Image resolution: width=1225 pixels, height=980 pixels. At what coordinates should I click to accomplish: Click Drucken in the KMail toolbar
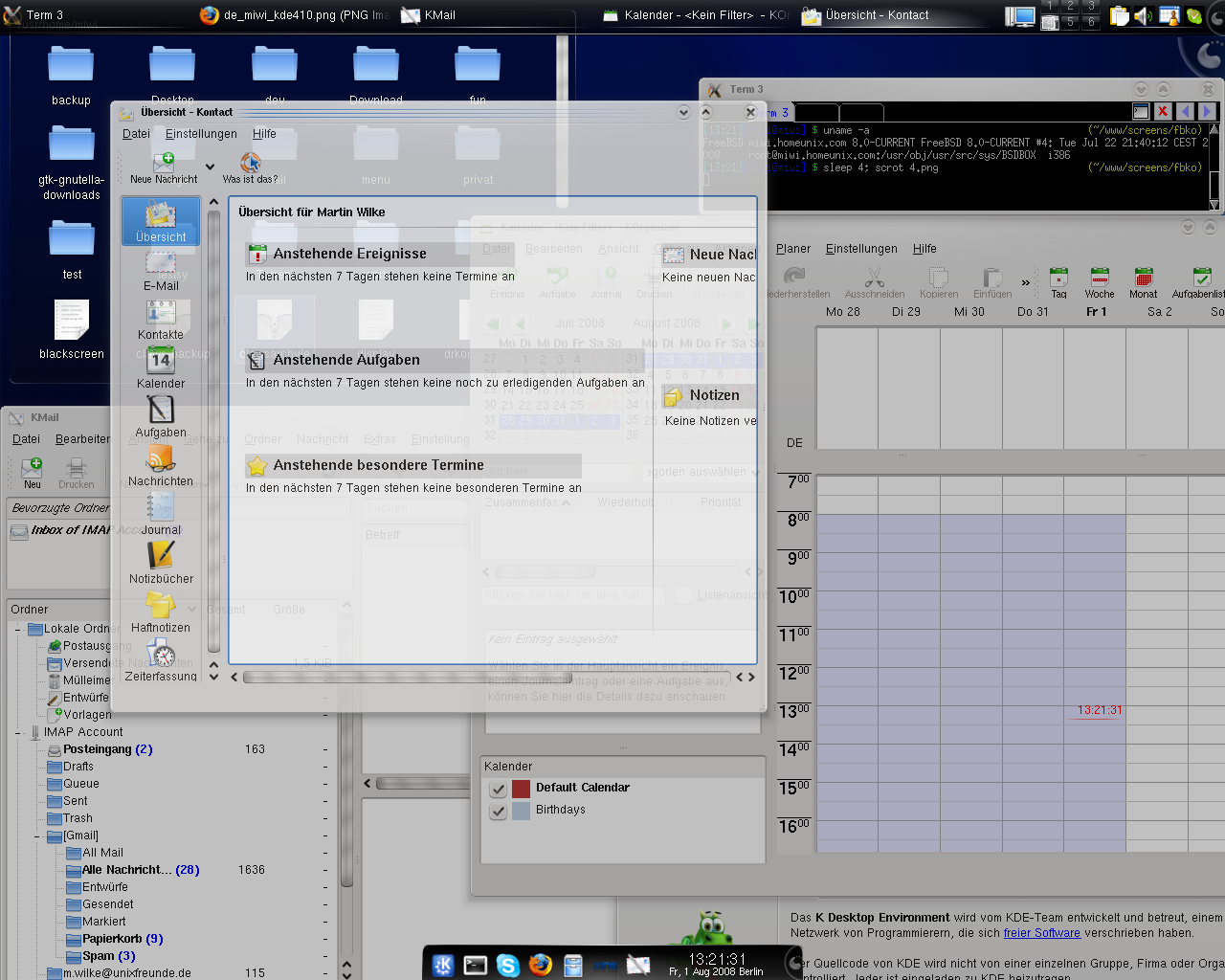[x=76, y=473]
